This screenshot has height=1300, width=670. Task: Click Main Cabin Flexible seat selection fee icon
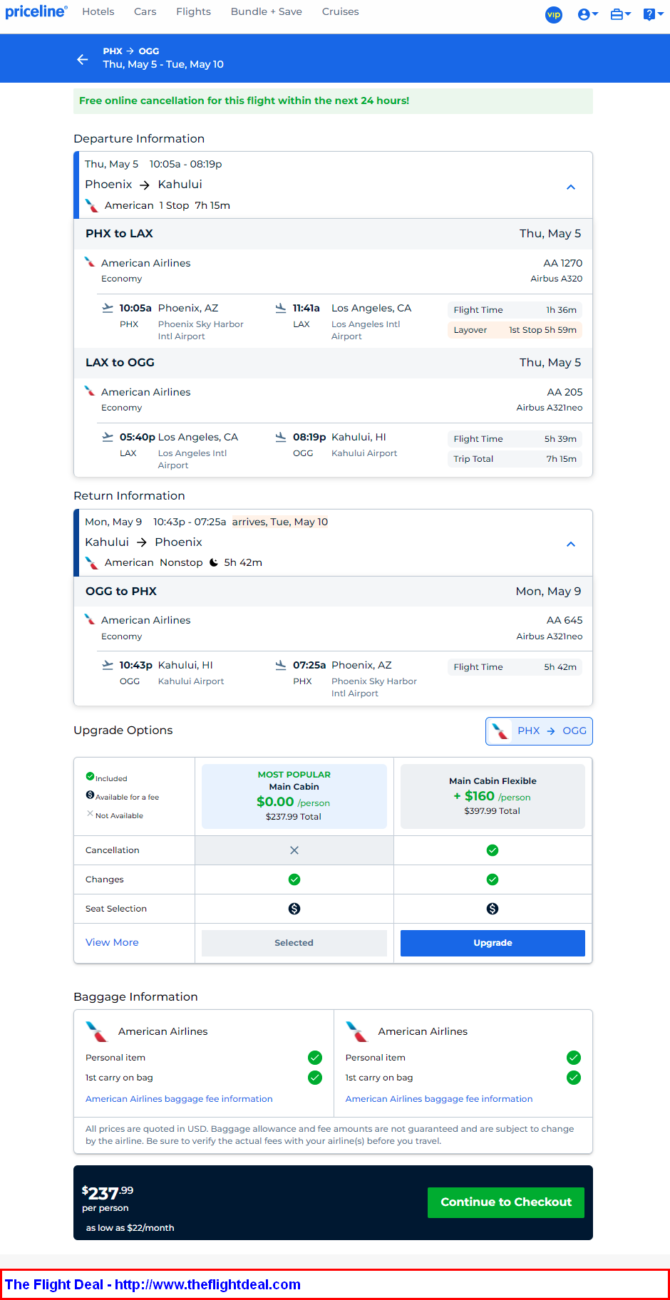[x=492, y=909]
